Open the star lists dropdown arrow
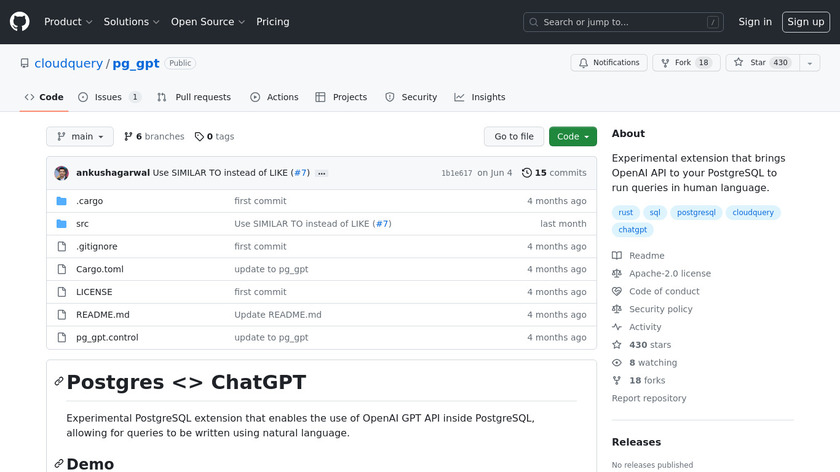840x472 pixels. tap(809, 63)
